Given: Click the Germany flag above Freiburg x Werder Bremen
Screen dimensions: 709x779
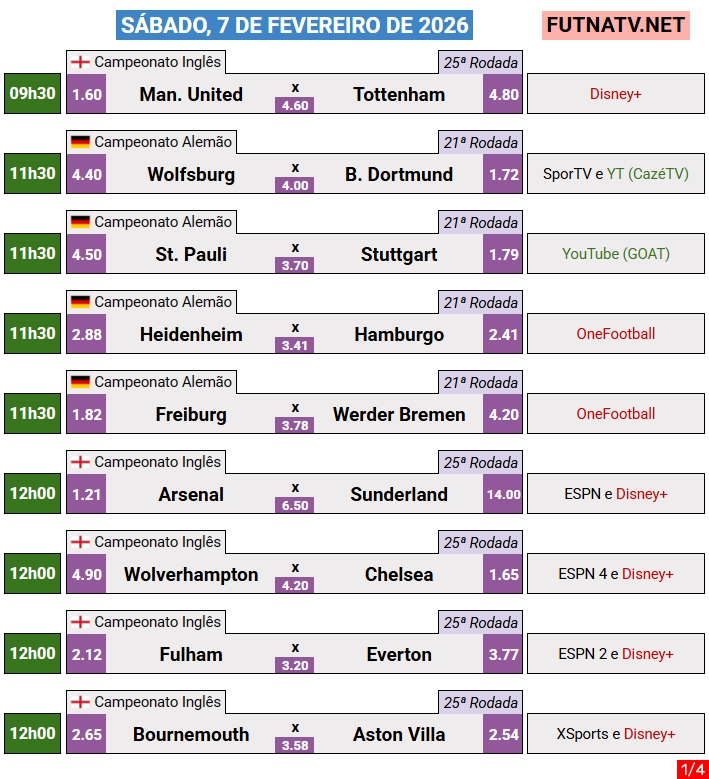Looking at the screenshot, I should coord(80,382).
